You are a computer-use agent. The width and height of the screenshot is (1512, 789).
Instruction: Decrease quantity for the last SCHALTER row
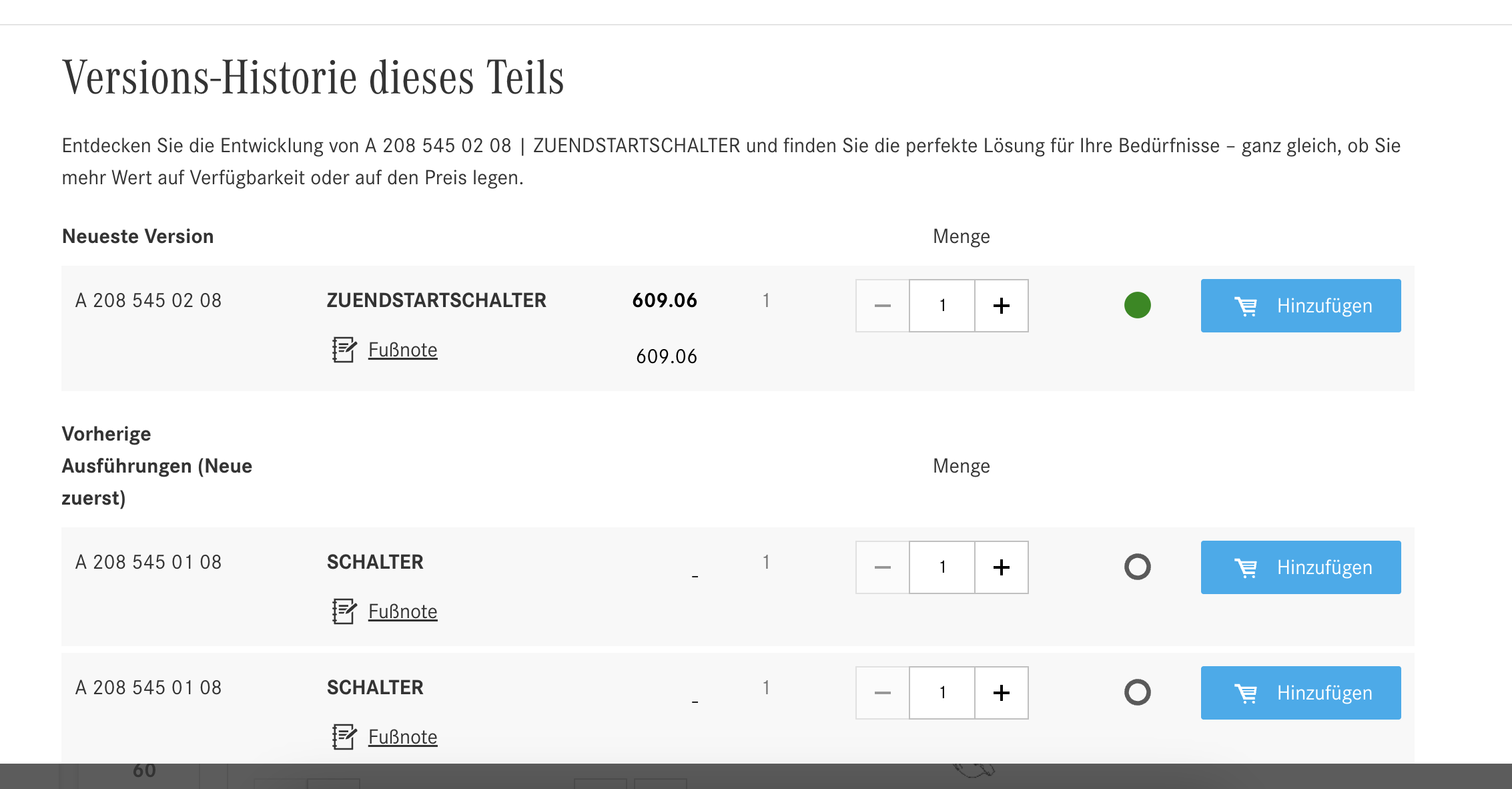click(x=883, y=693)
